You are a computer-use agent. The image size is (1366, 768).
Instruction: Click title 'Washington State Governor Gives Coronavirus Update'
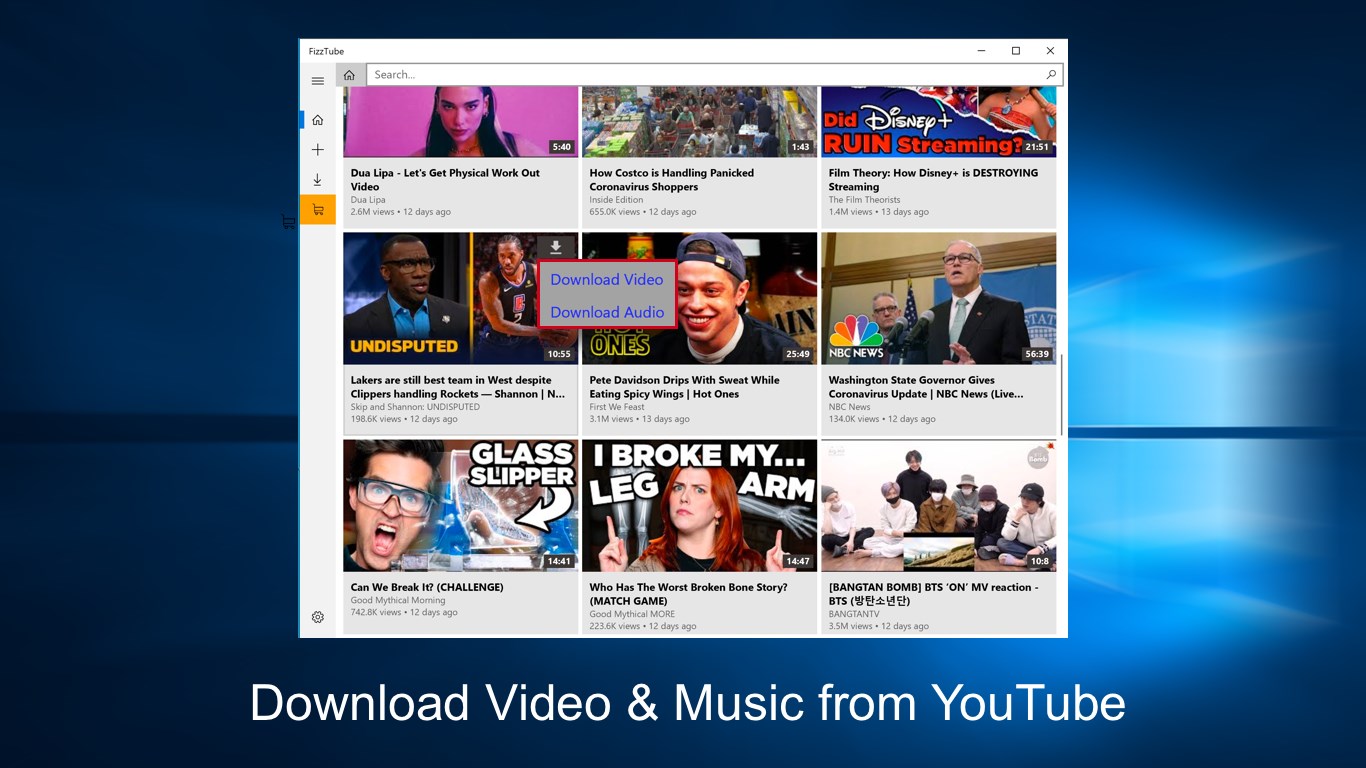click(x=926, y=387)
